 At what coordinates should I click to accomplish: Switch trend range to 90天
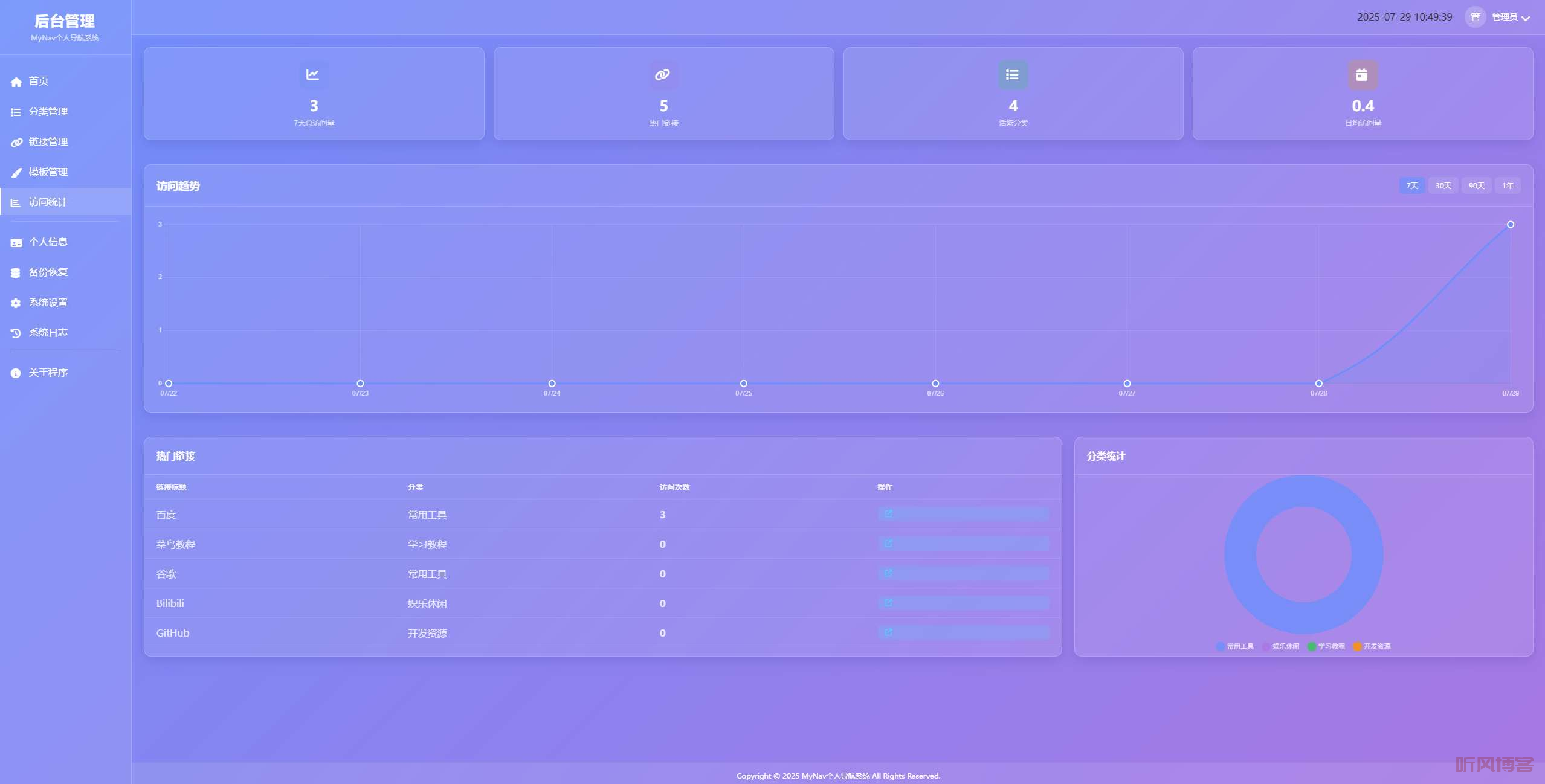(x=1476, y=186)
